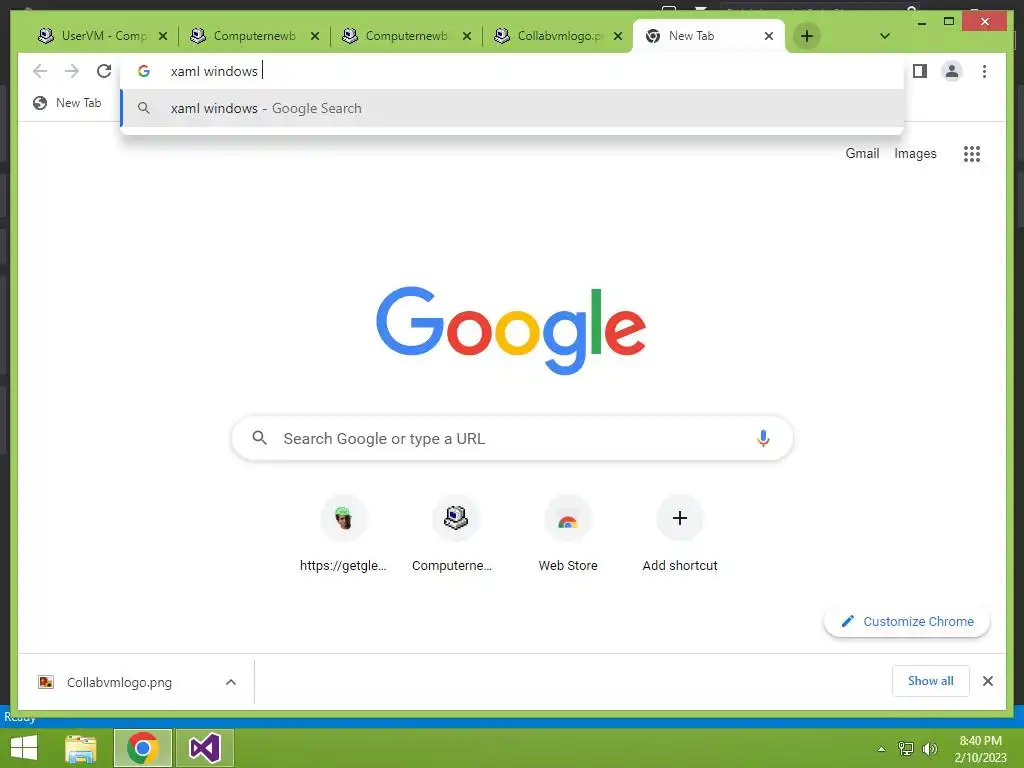Screen dimensions: 1024x768
Task: Open the https://getgle... shortcut
Action: [x=344, y=534]
